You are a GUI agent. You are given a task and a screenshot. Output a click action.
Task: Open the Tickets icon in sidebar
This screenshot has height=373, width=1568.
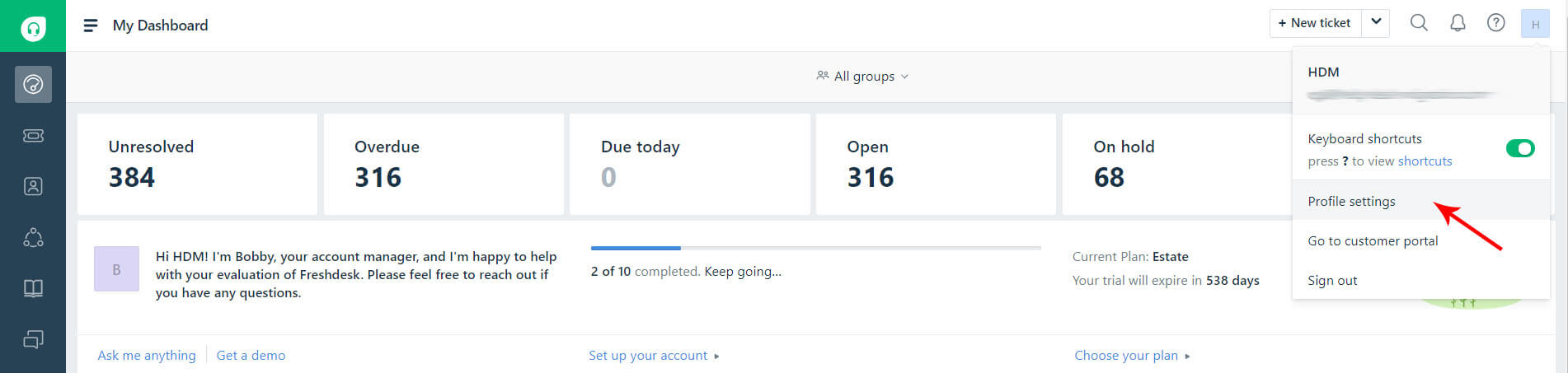33,136
